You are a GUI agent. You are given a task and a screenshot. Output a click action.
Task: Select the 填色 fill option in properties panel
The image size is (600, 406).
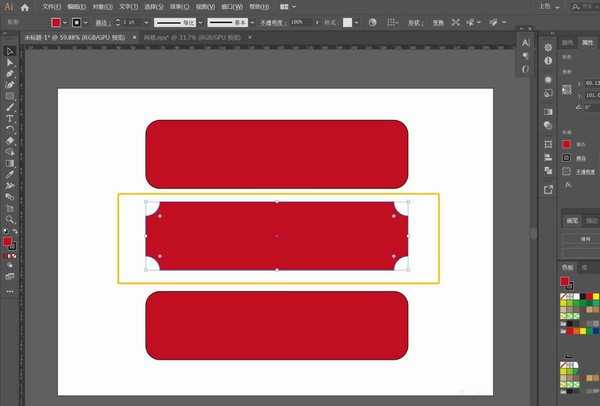click(x=567, y=142)
